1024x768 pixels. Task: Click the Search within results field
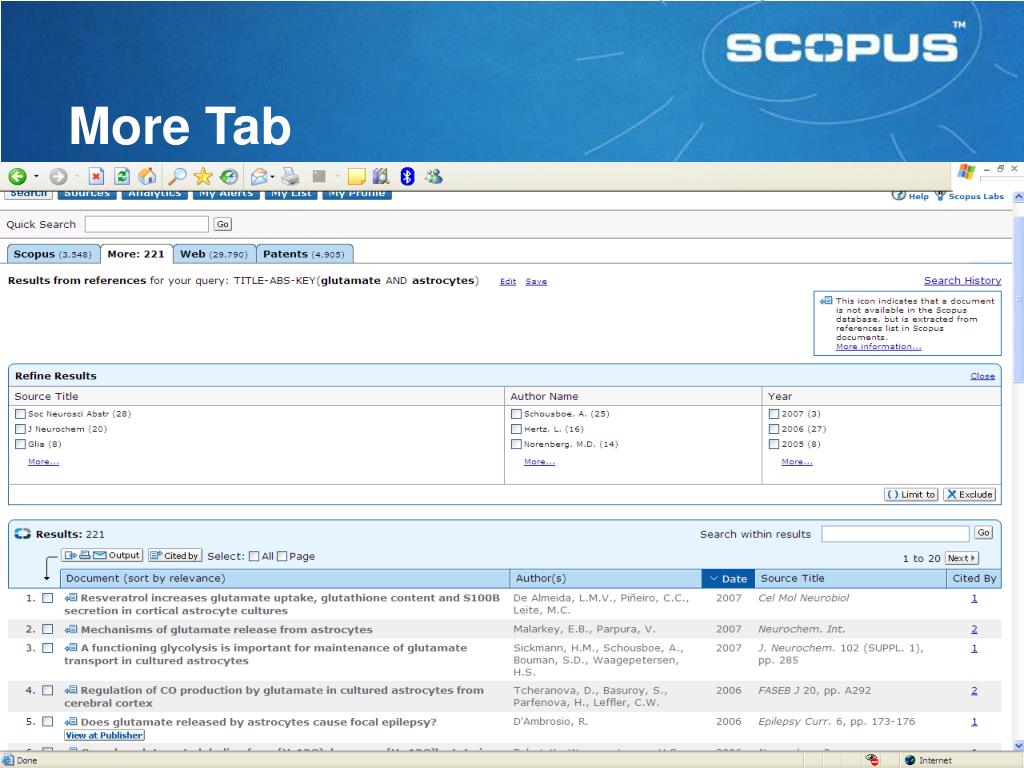[x=895, y=534]
